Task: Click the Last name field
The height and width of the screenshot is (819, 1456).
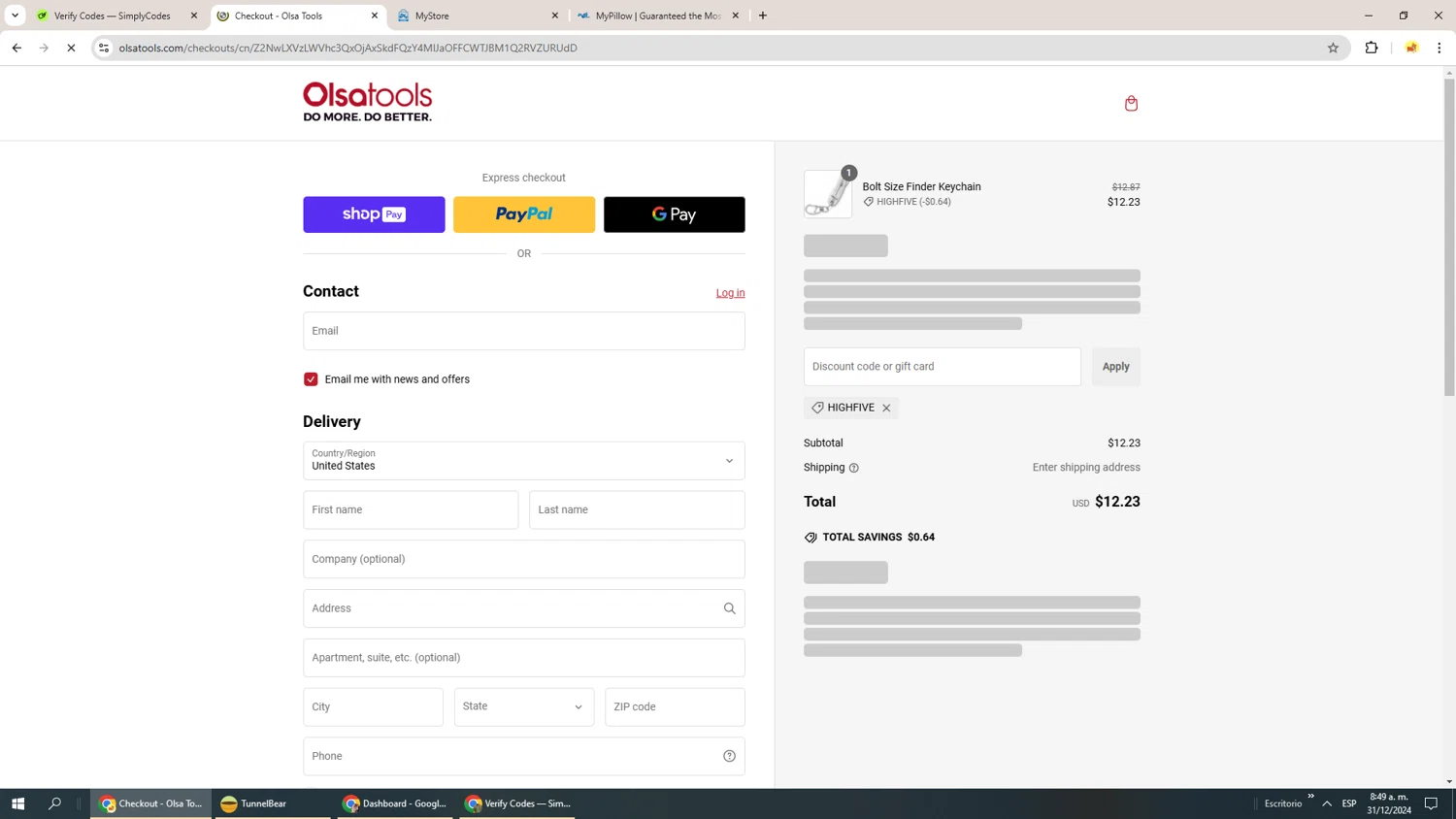Action: click(x=637, y=509)
